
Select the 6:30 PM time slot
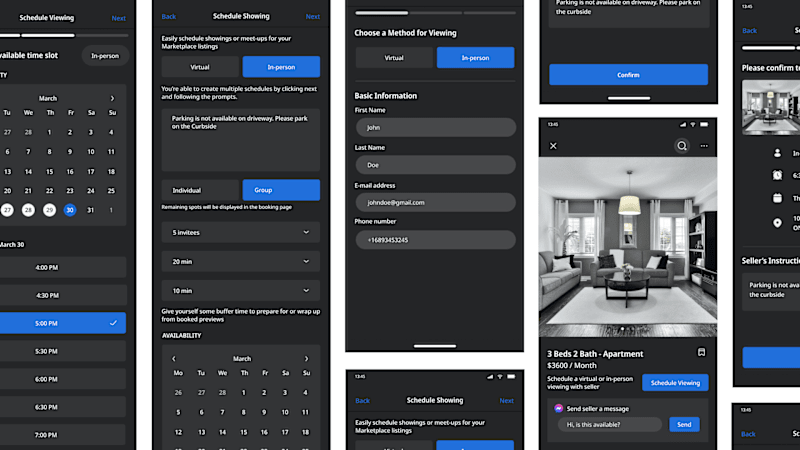tap(62, 407)
